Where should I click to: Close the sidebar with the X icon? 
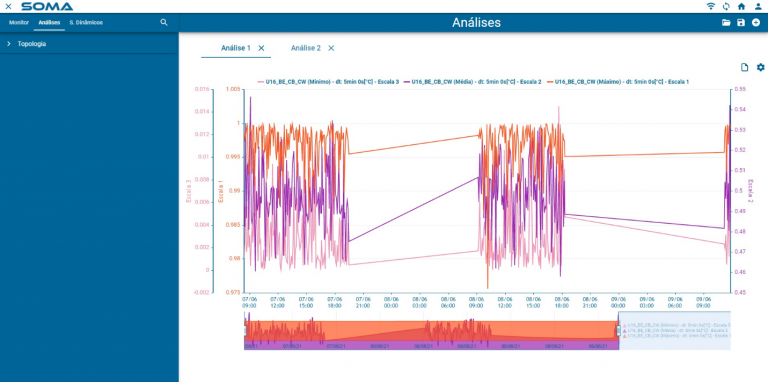8,6
